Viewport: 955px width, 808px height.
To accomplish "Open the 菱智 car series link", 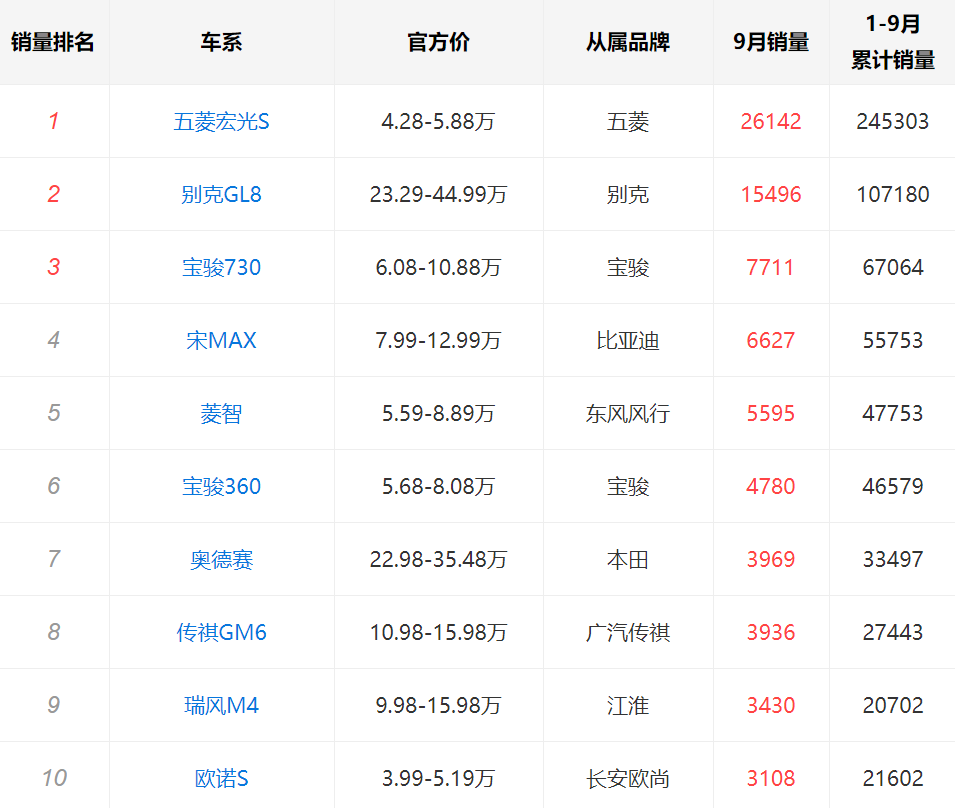I will click(x=221, y=413).
